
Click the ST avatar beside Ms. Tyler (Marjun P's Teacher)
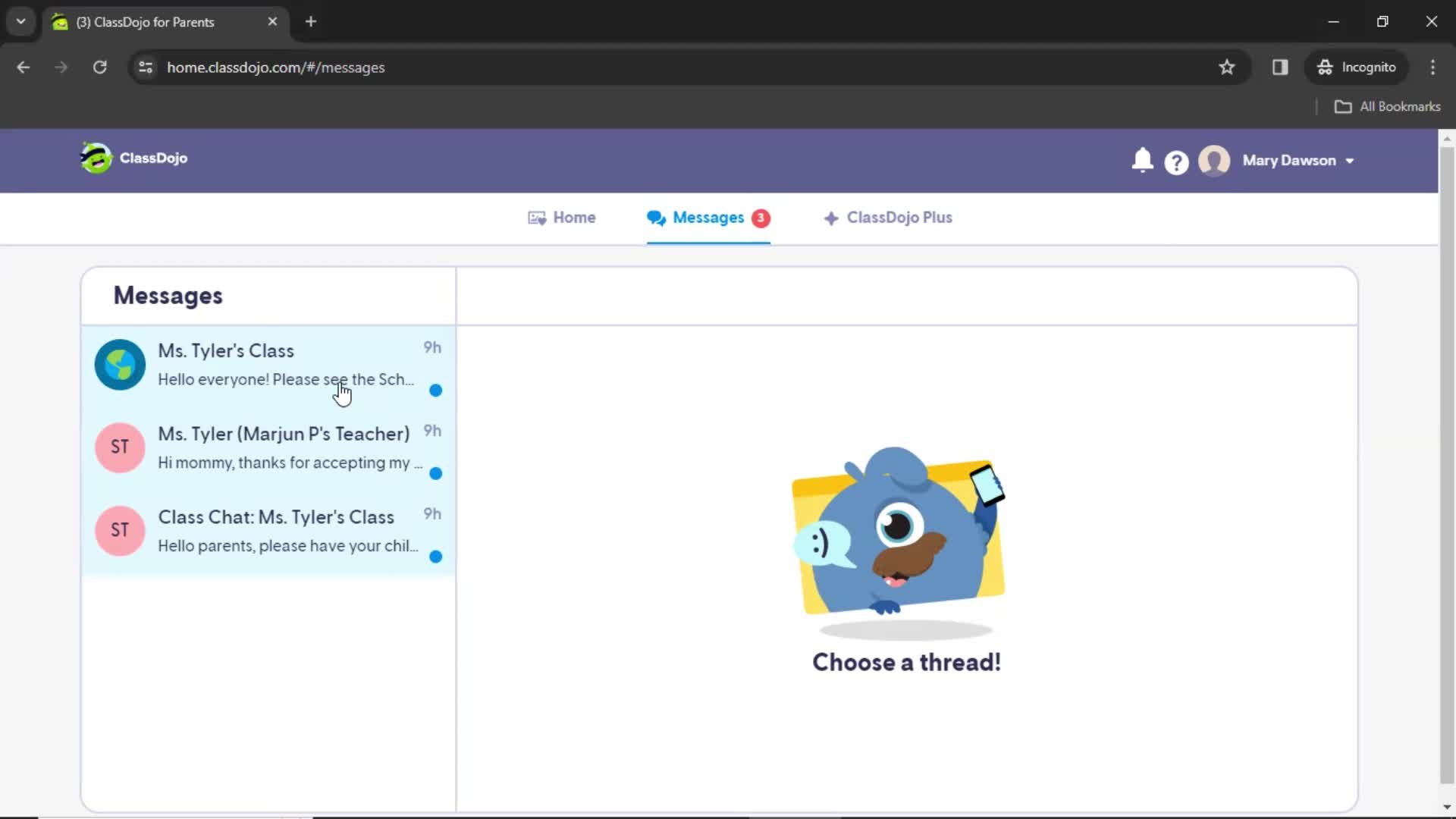click(120, 447)
